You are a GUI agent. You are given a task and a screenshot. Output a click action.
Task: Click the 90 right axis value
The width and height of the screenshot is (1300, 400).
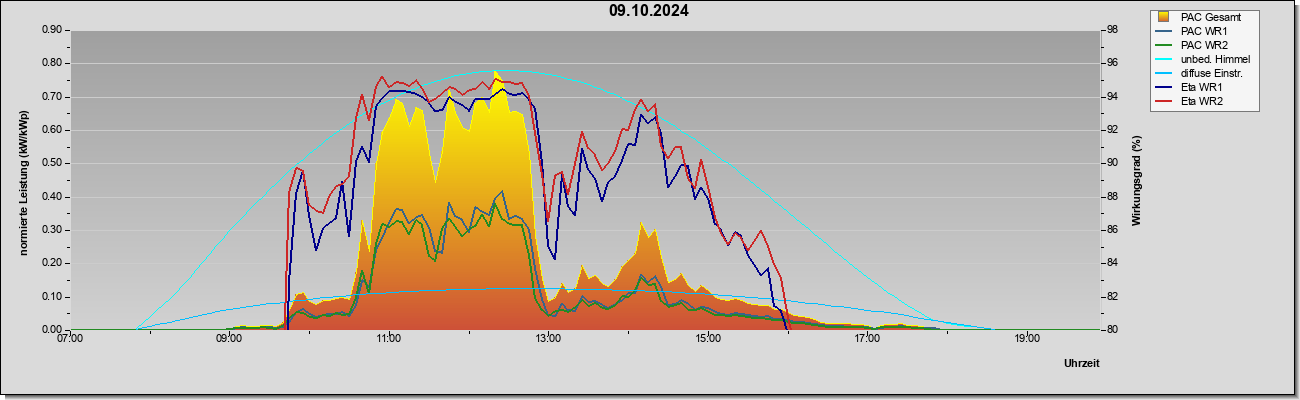point(1112,163)
